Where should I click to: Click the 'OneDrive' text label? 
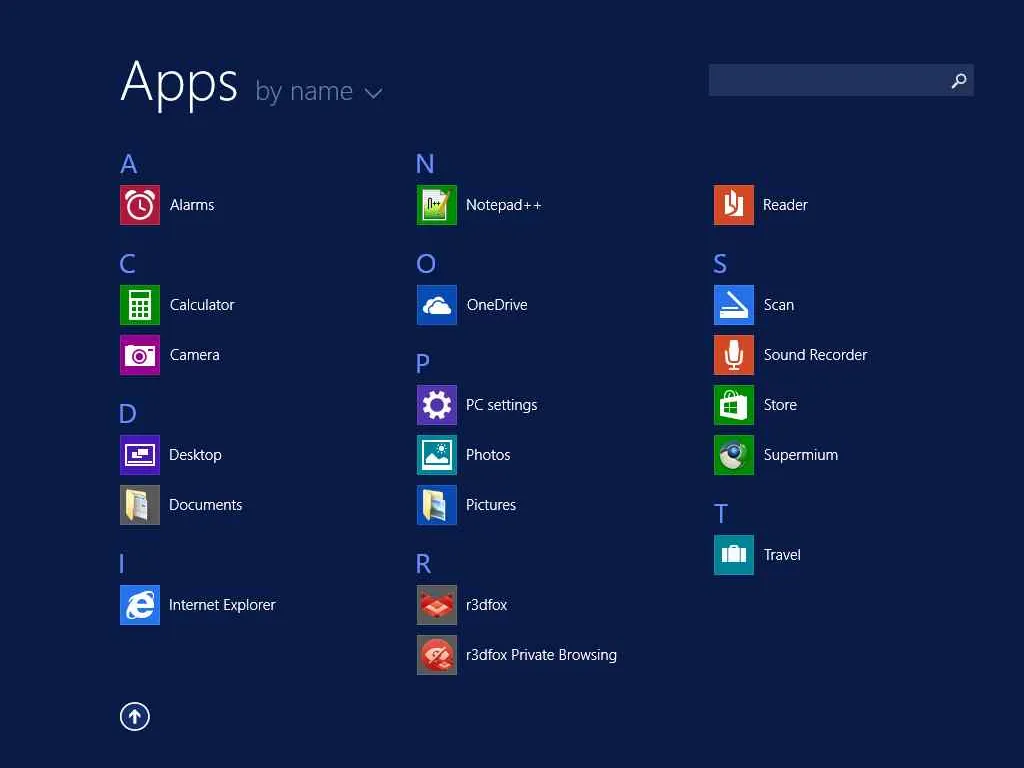coord(497,305)
